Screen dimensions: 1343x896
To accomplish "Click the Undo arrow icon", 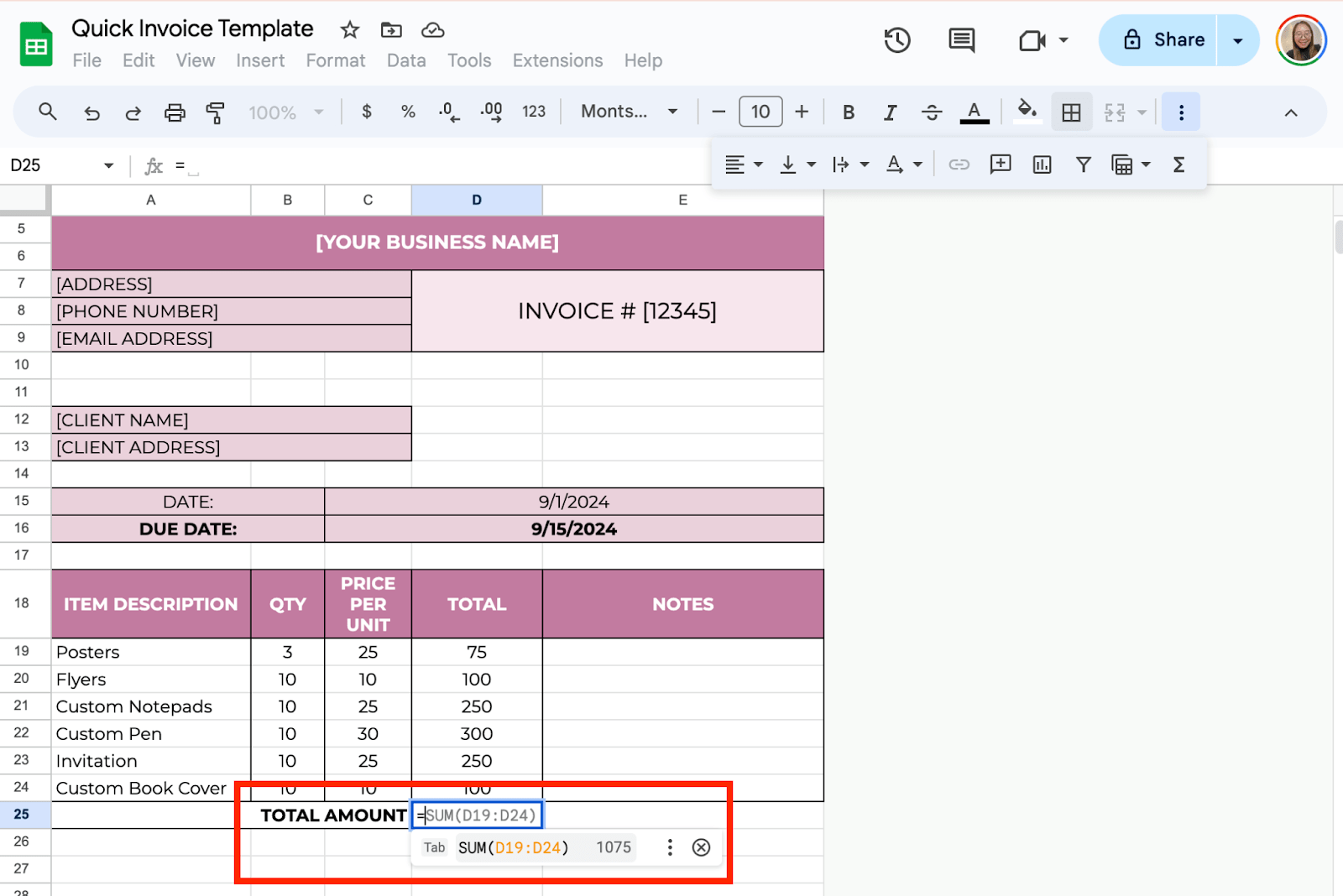I will 91,112.
